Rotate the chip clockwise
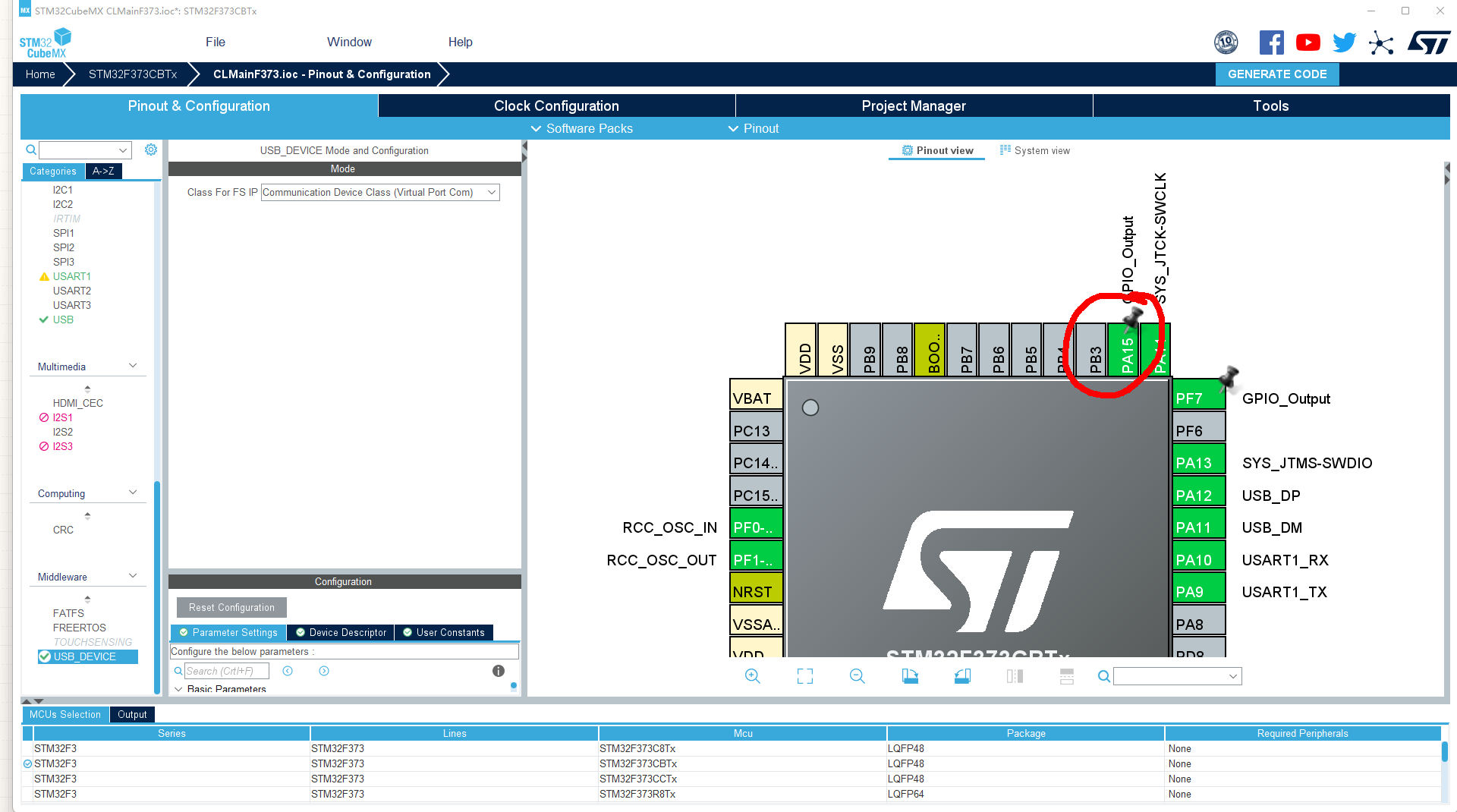1457x812 pixels. coord(910,675)
